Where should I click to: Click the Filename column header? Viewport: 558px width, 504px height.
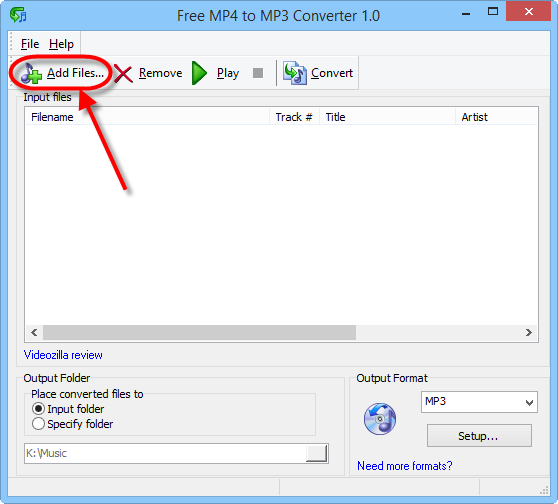[147, 117]
